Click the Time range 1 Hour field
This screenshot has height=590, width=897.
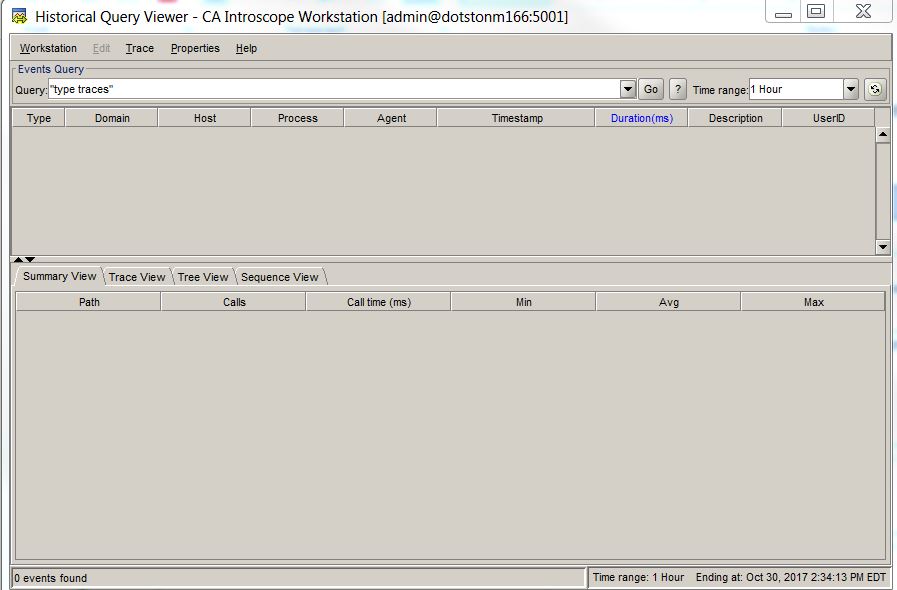[796, 89]
